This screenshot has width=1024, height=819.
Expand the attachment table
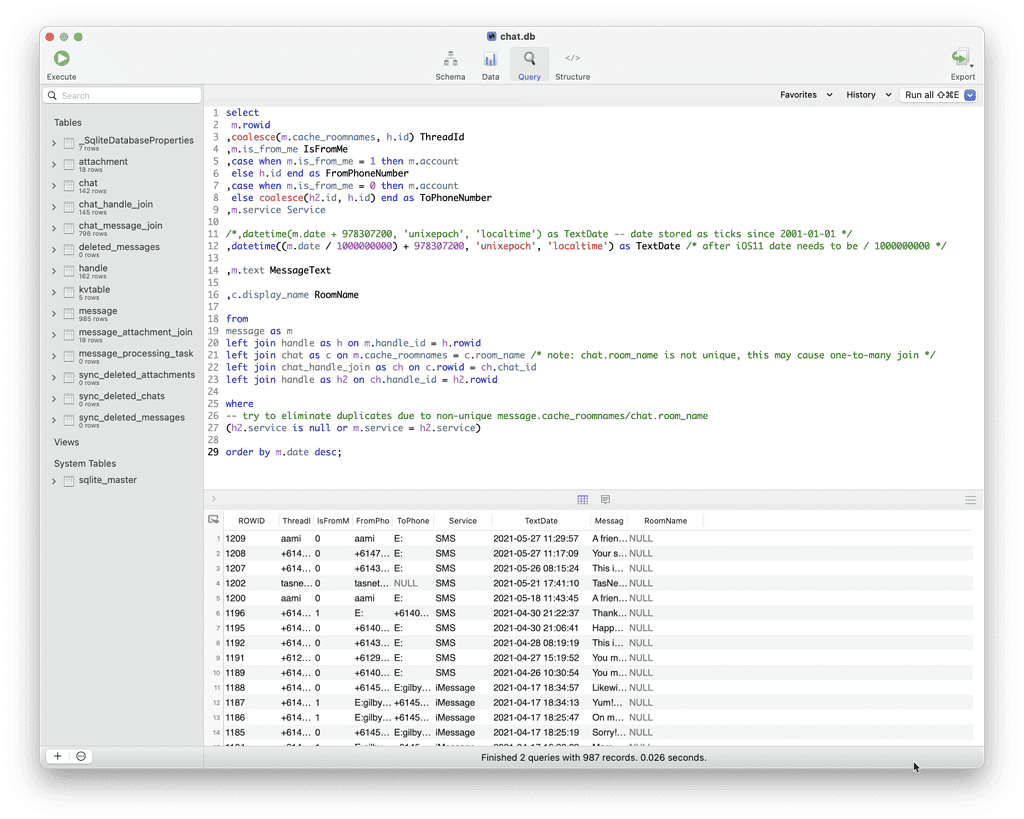(x=54, y=165)
